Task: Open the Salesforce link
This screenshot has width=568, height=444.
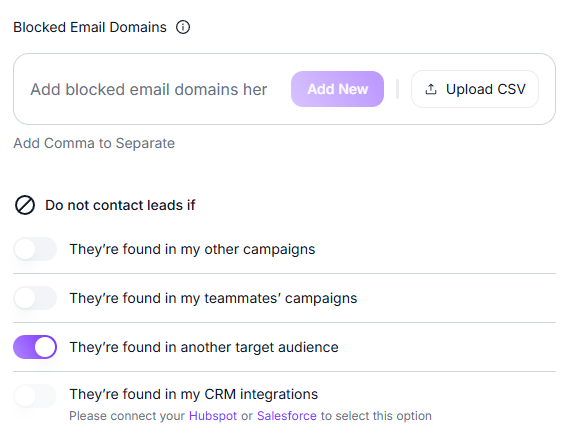Action: click(x=287, y=416)
